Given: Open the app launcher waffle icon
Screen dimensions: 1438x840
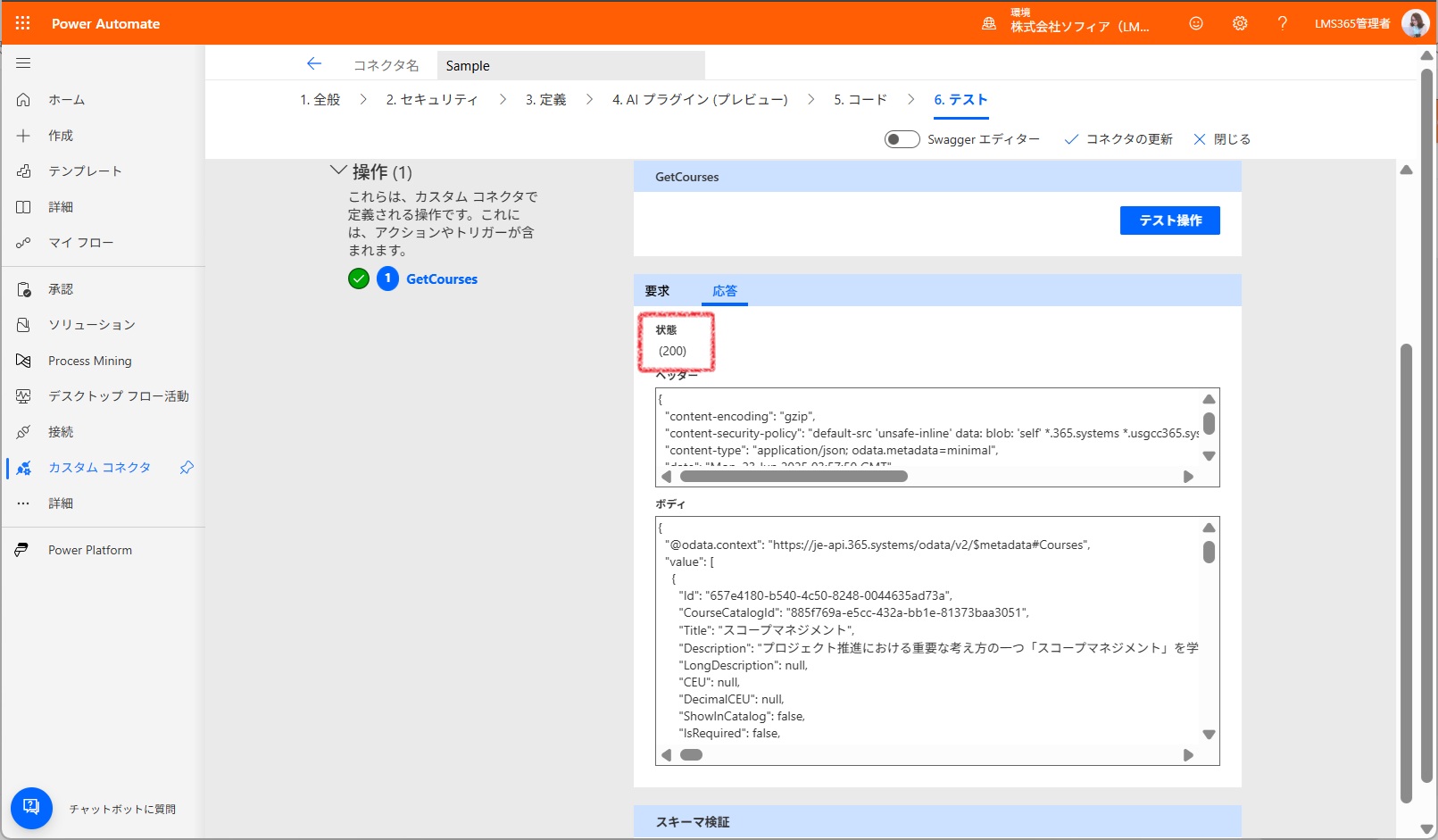Looking at the screenshot, I should pyautogui.click(x=23, y=23).
